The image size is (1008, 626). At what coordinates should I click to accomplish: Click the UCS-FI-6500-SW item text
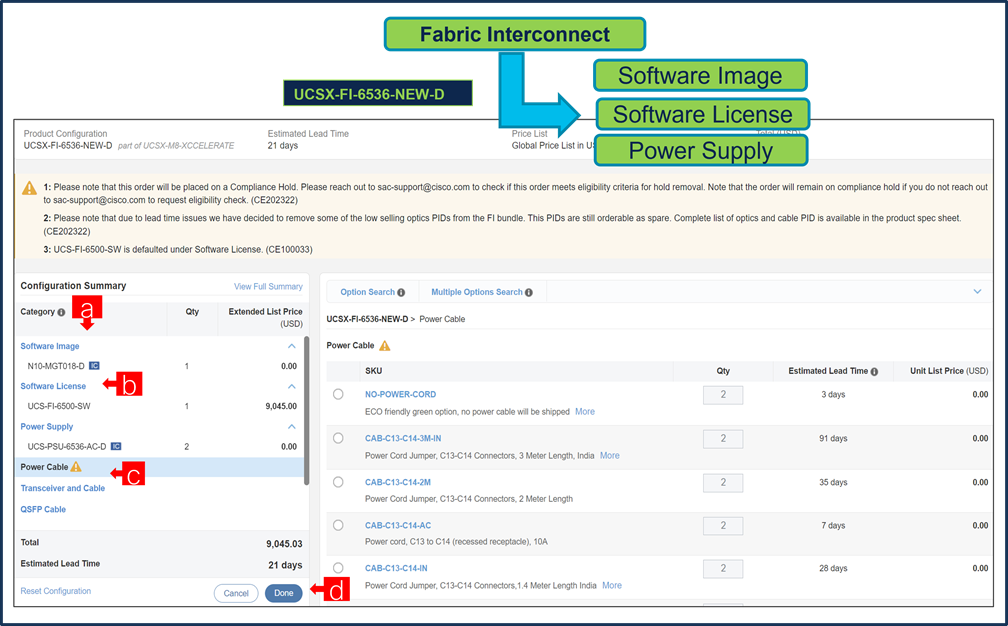click(x=59, y=406)
